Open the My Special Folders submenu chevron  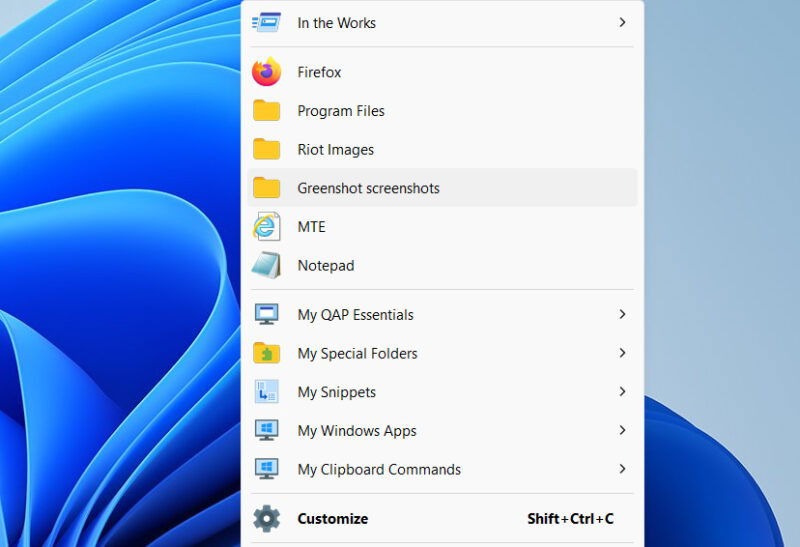(622, 353)
